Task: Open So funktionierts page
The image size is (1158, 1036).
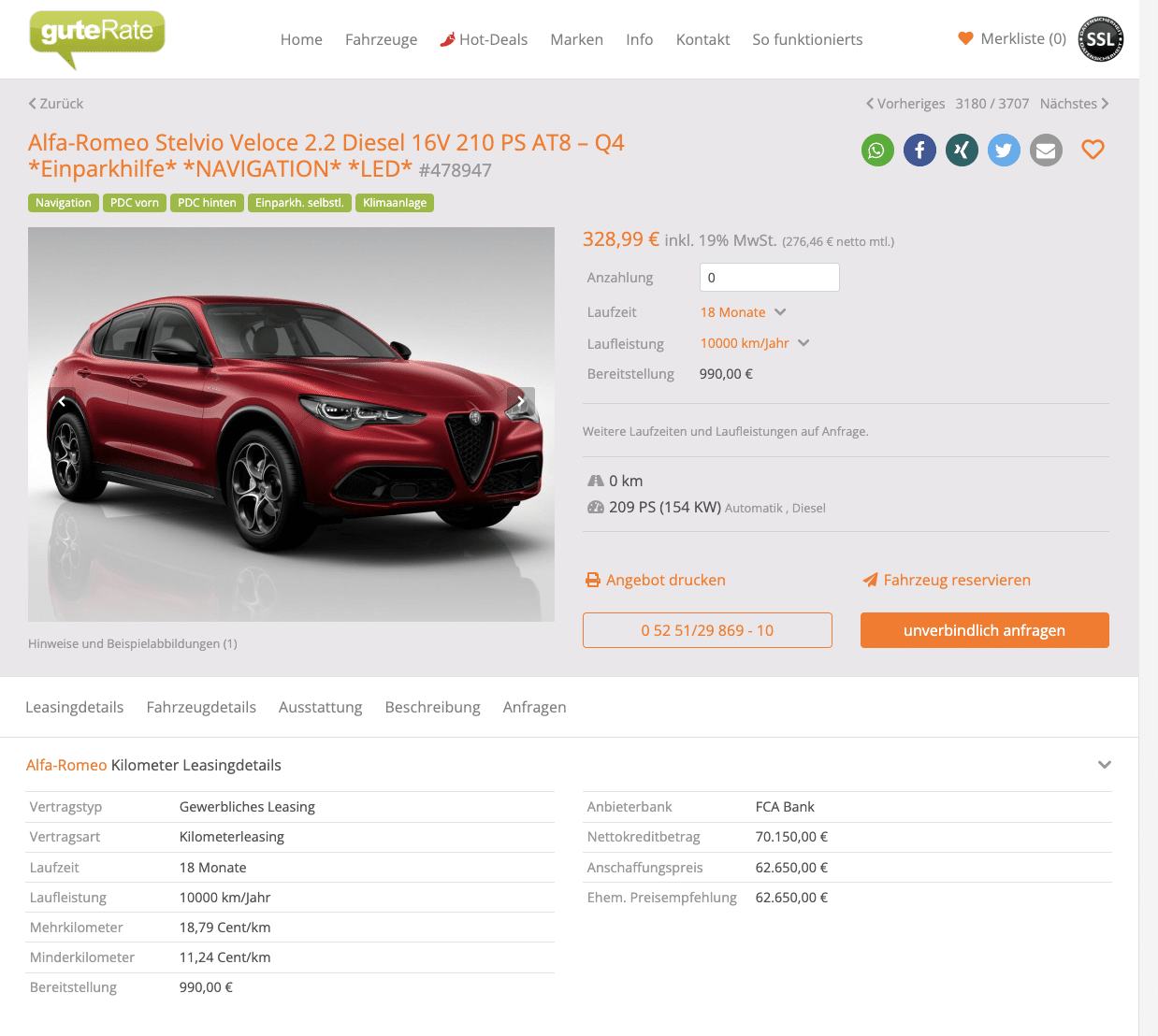Action: click(x=808, y=39)
